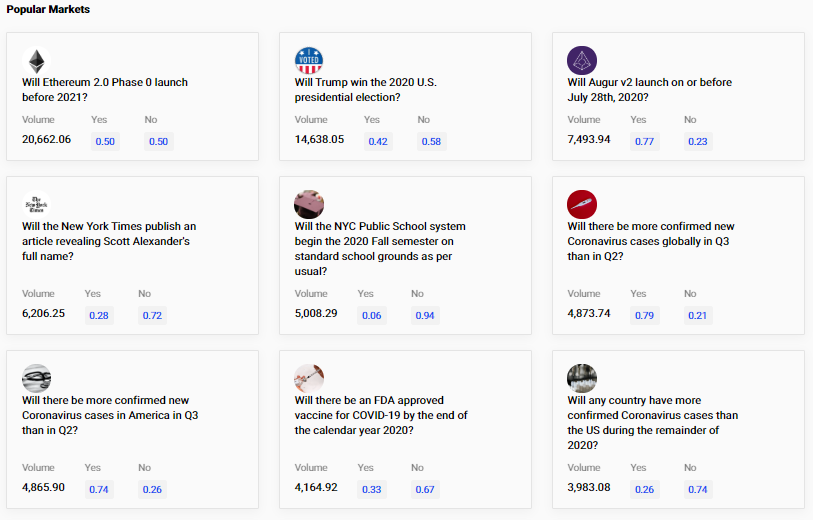Select Yes price 0.79 on global Coronavirus market
Viewport: 813px width, 520px height.
[x=645, y=315]
